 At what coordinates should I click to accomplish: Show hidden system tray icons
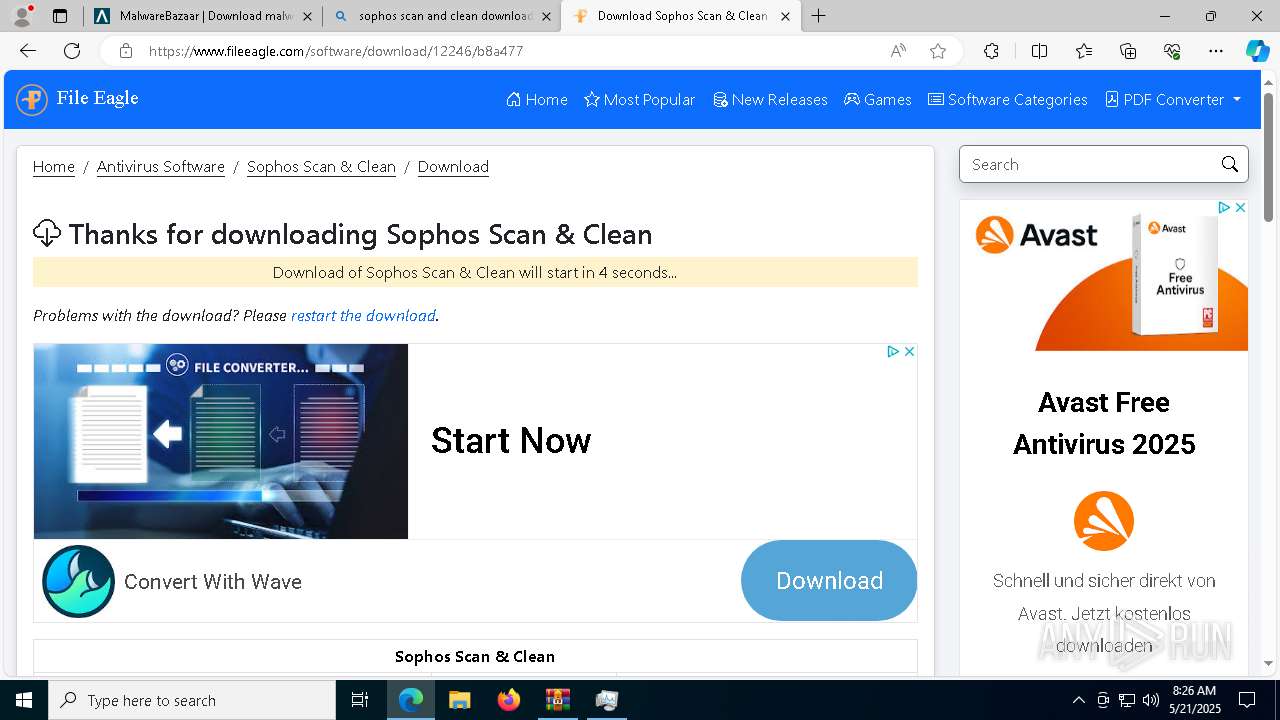pyautogui.click(x=1078, y=700)
